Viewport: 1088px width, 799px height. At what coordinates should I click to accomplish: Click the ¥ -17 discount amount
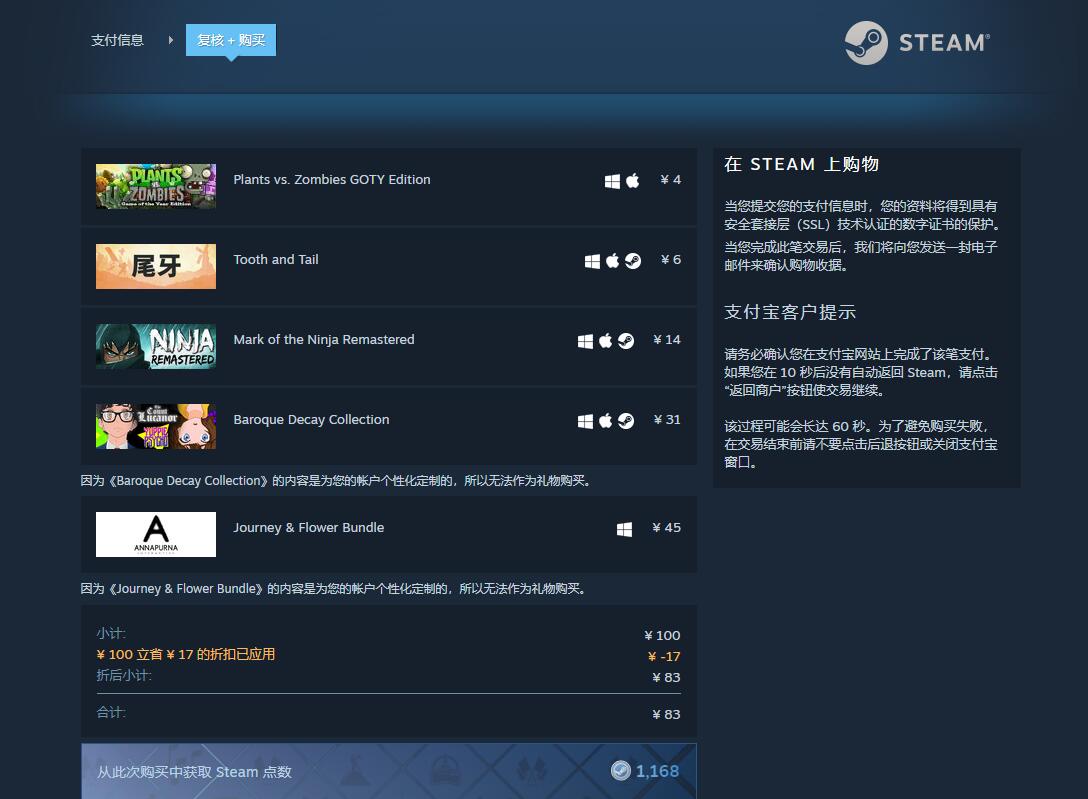tap(664, 656)
